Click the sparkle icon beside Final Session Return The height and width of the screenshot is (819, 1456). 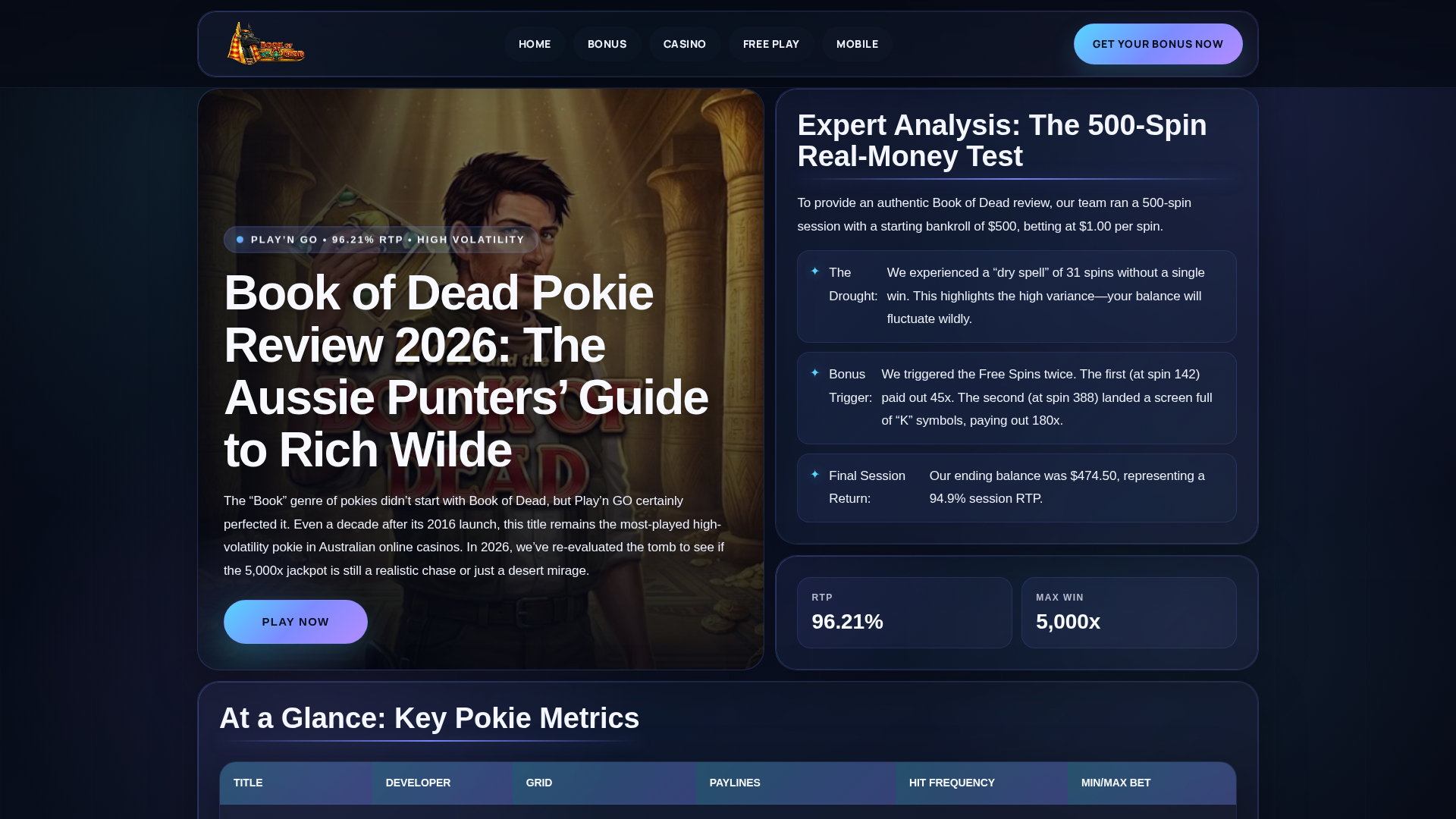815,475
